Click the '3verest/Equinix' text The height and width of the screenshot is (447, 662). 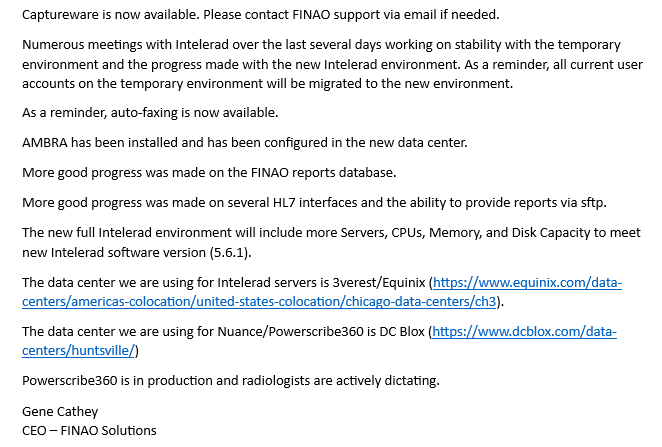click(x=379, y=282)
